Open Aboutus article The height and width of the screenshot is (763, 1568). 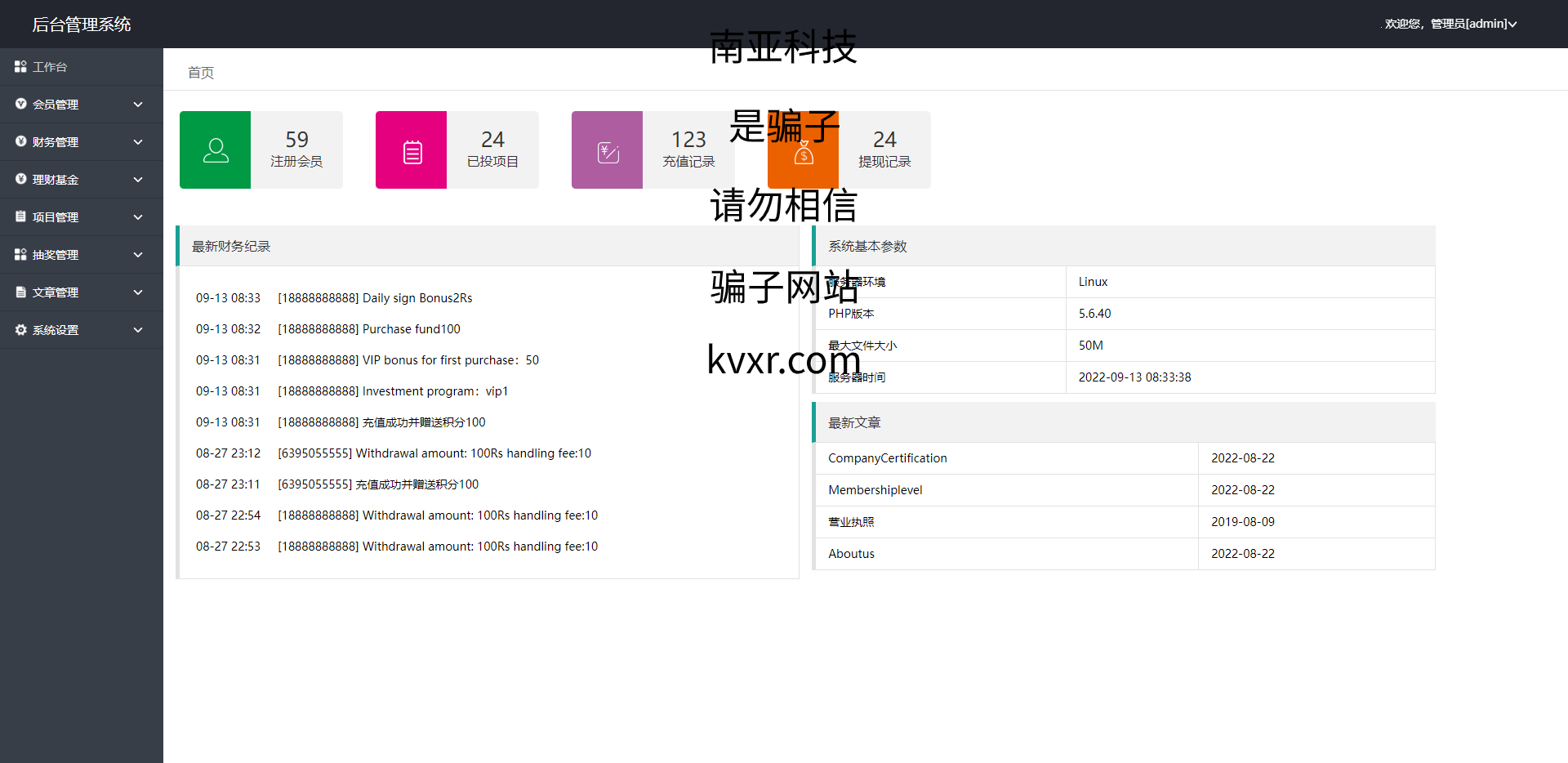[x=851, y=554]
